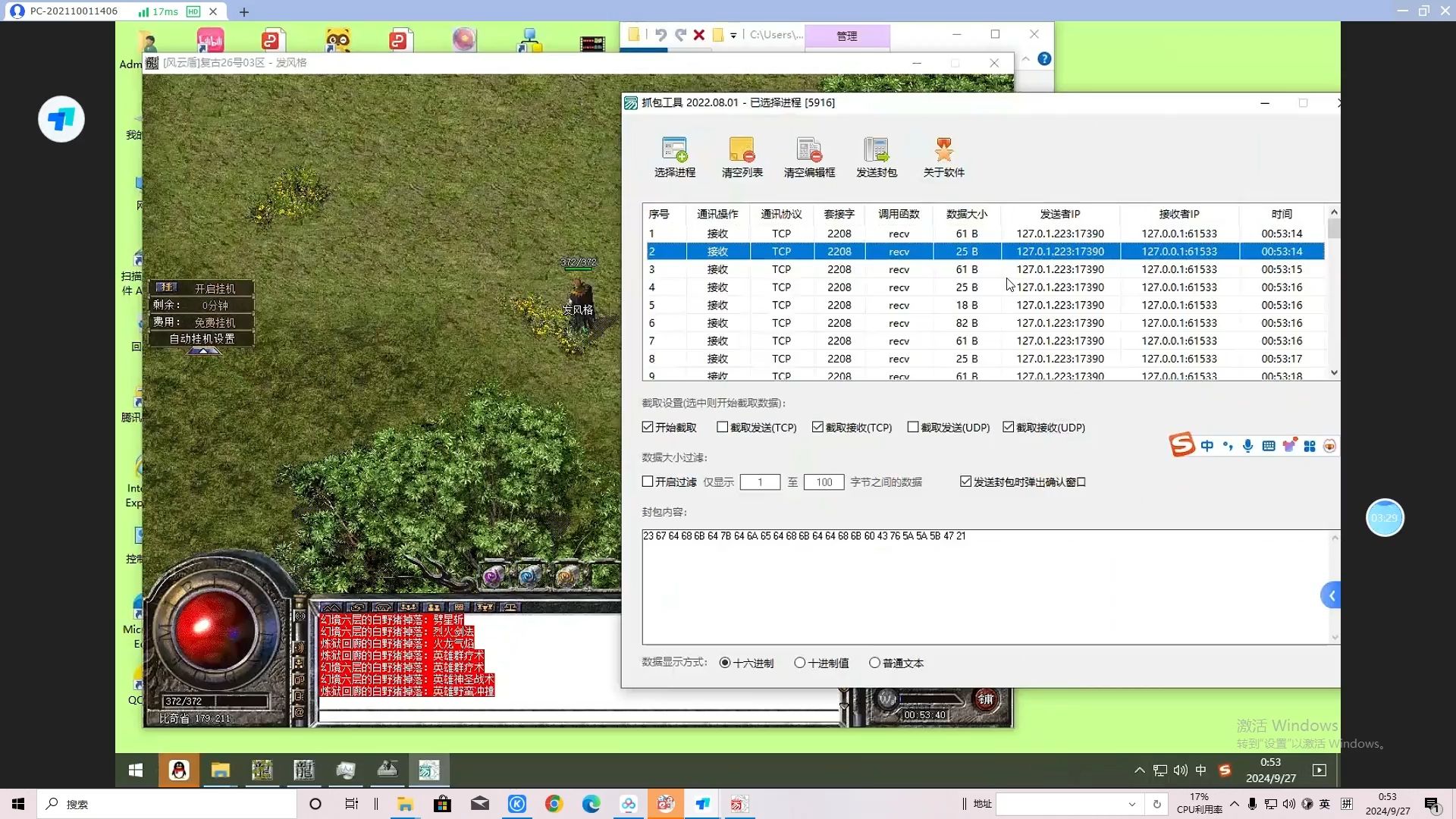Select 十进制值 display mode
Viewport: 1456px width, 819px height.
(799, 663)
